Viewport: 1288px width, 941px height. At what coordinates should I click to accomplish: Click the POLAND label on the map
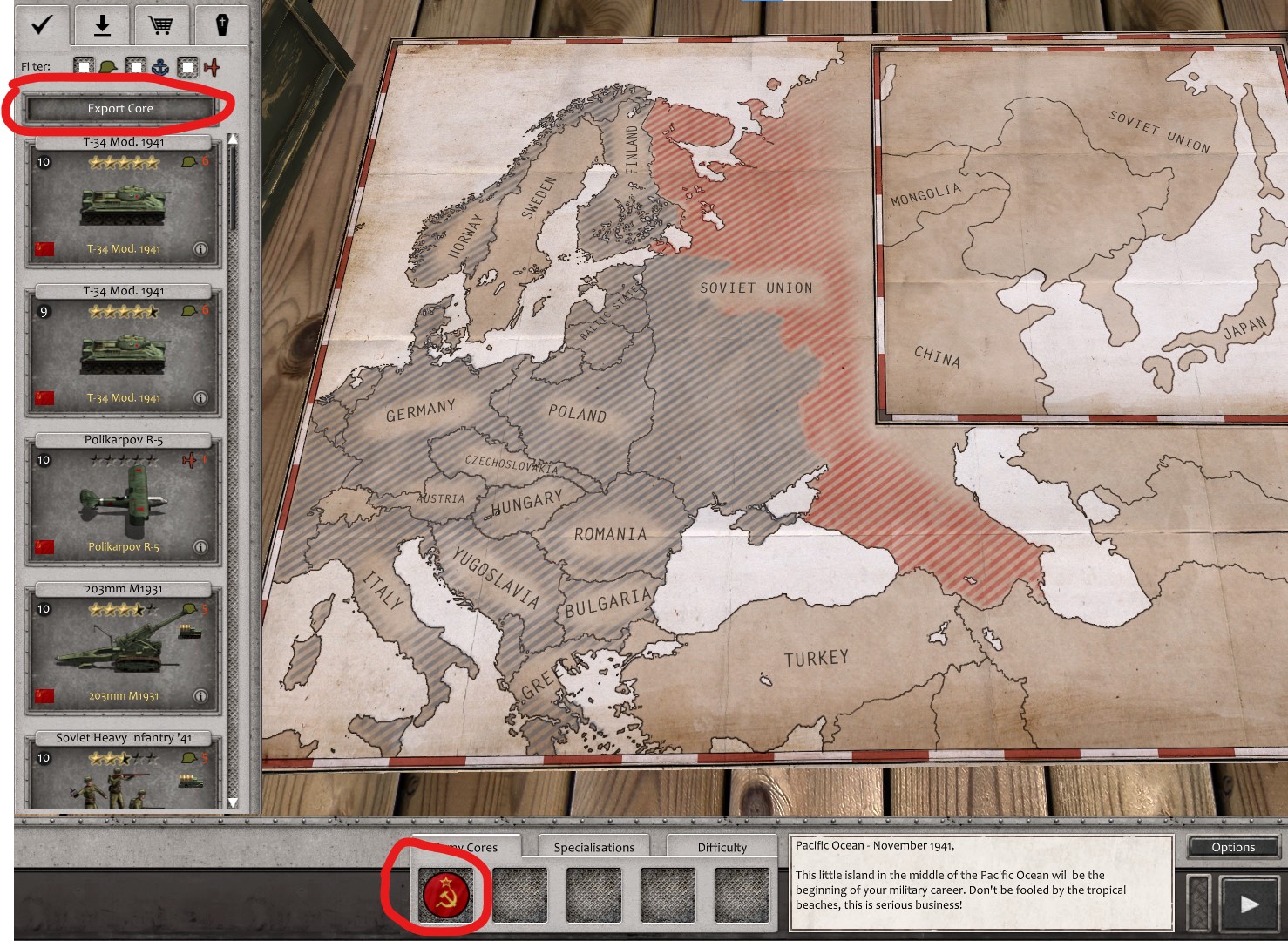click(x=577, y=414)
